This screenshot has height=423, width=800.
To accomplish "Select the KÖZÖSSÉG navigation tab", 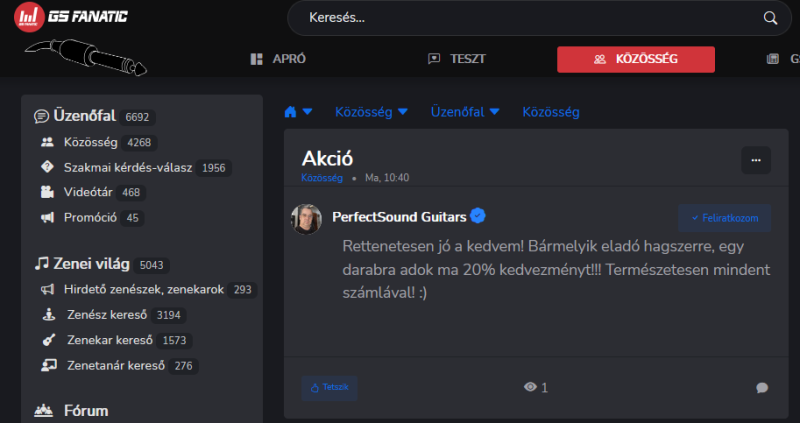I will [x=636, y=59].
